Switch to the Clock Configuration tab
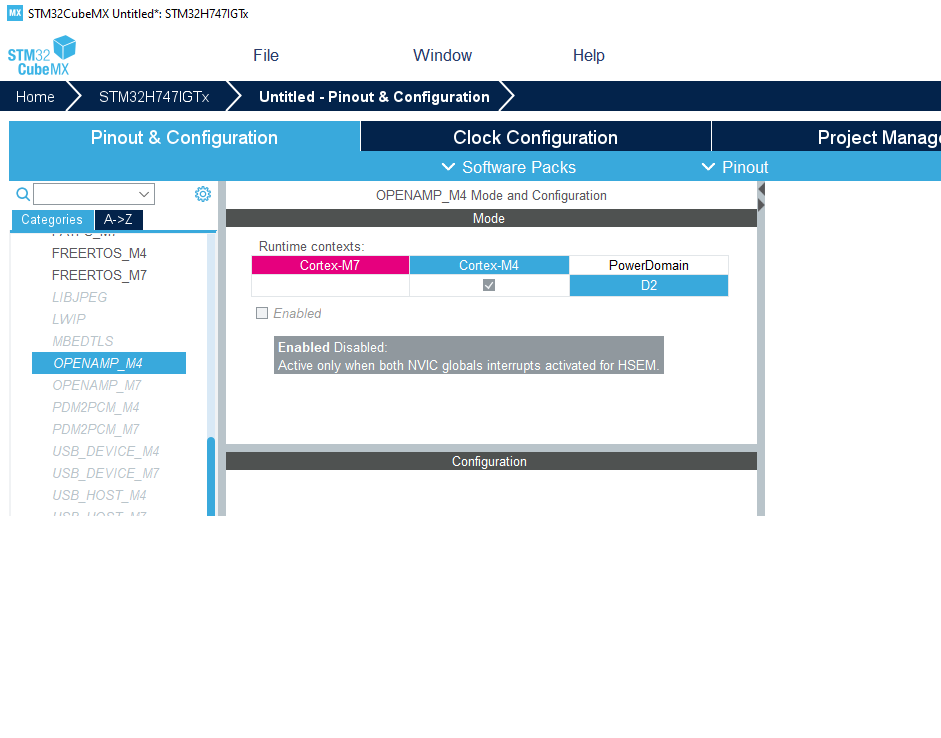The height and width of the screenshot is (738, 941). pos(535,137)
